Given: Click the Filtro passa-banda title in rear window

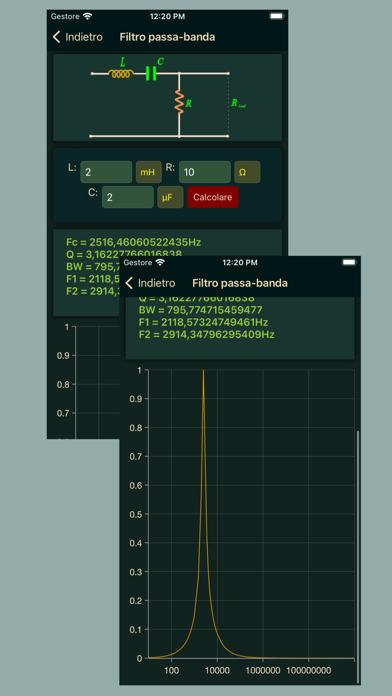Looking at the screenshot, I should click(167, 37).
